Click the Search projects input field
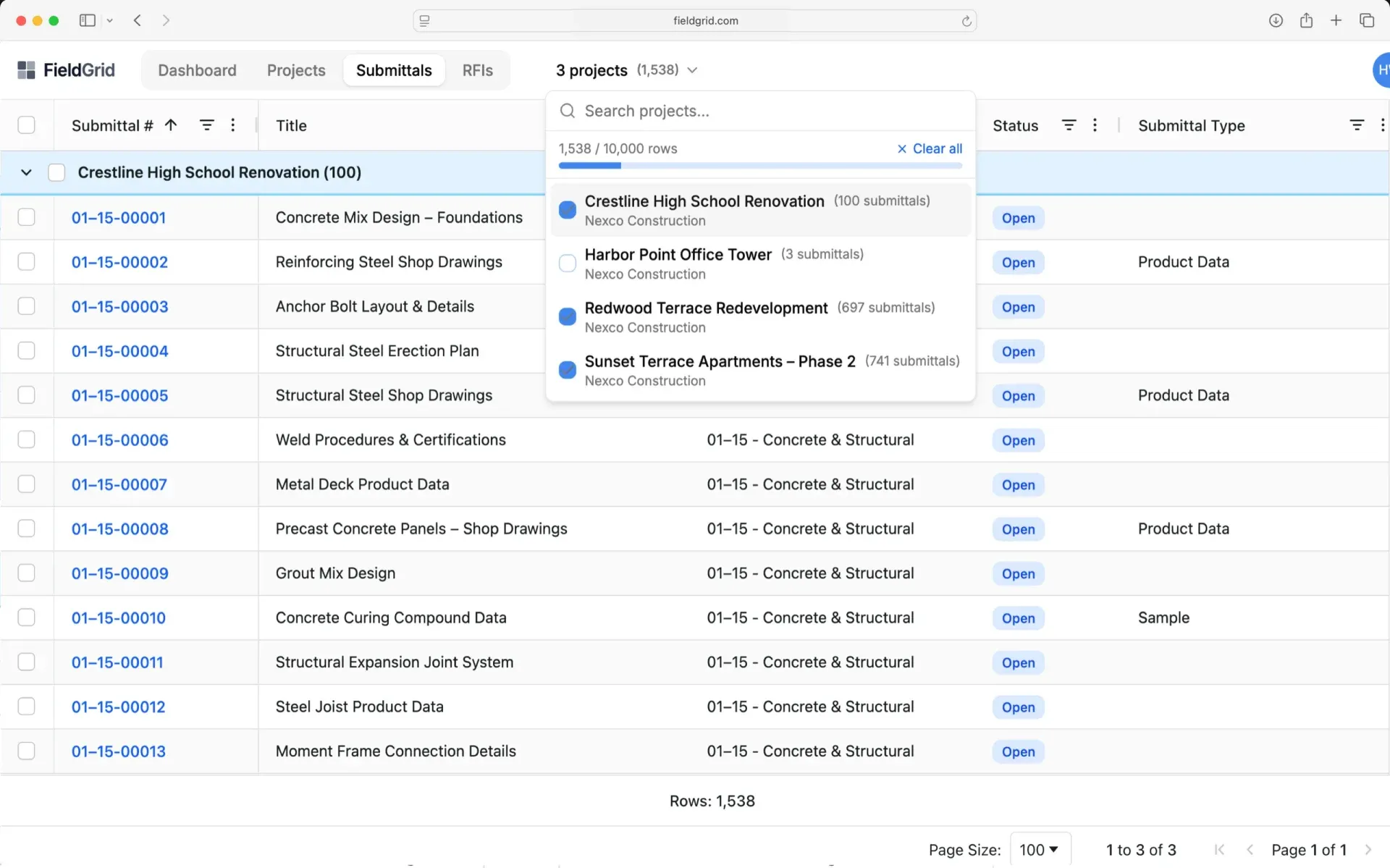Screen dimensions: 1390x868 coord(724,111)
